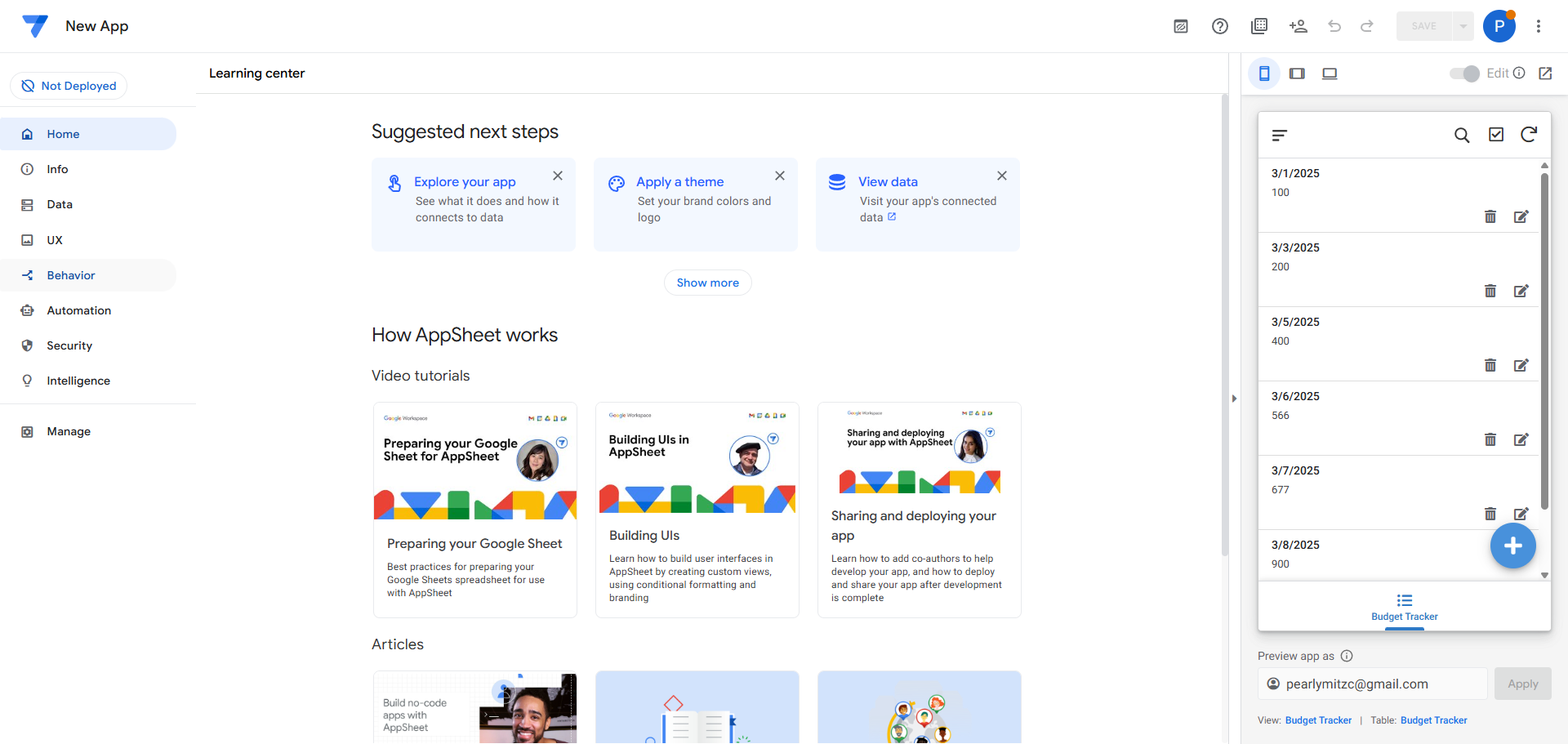Image resolution: width=1568 pixels, height=744 pixels.
Task: Toggle multi-select checkbox icon in preview
Action: coord(1496,135)
